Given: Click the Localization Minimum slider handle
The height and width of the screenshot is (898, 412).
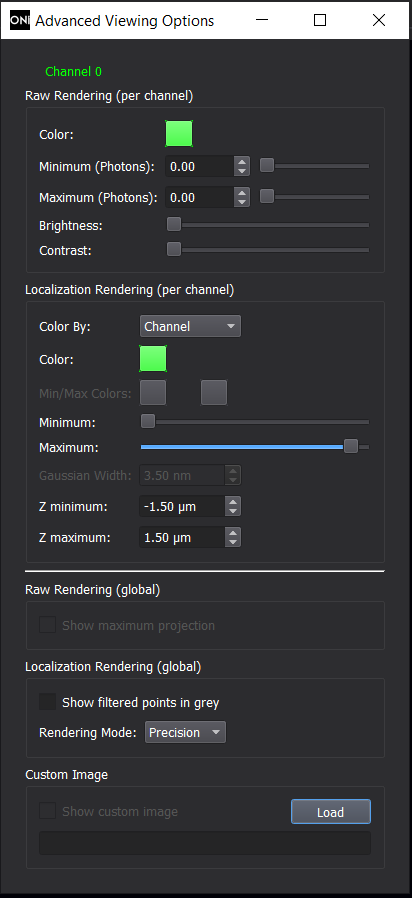Looking at the screenshot, I should coord(148,422).
